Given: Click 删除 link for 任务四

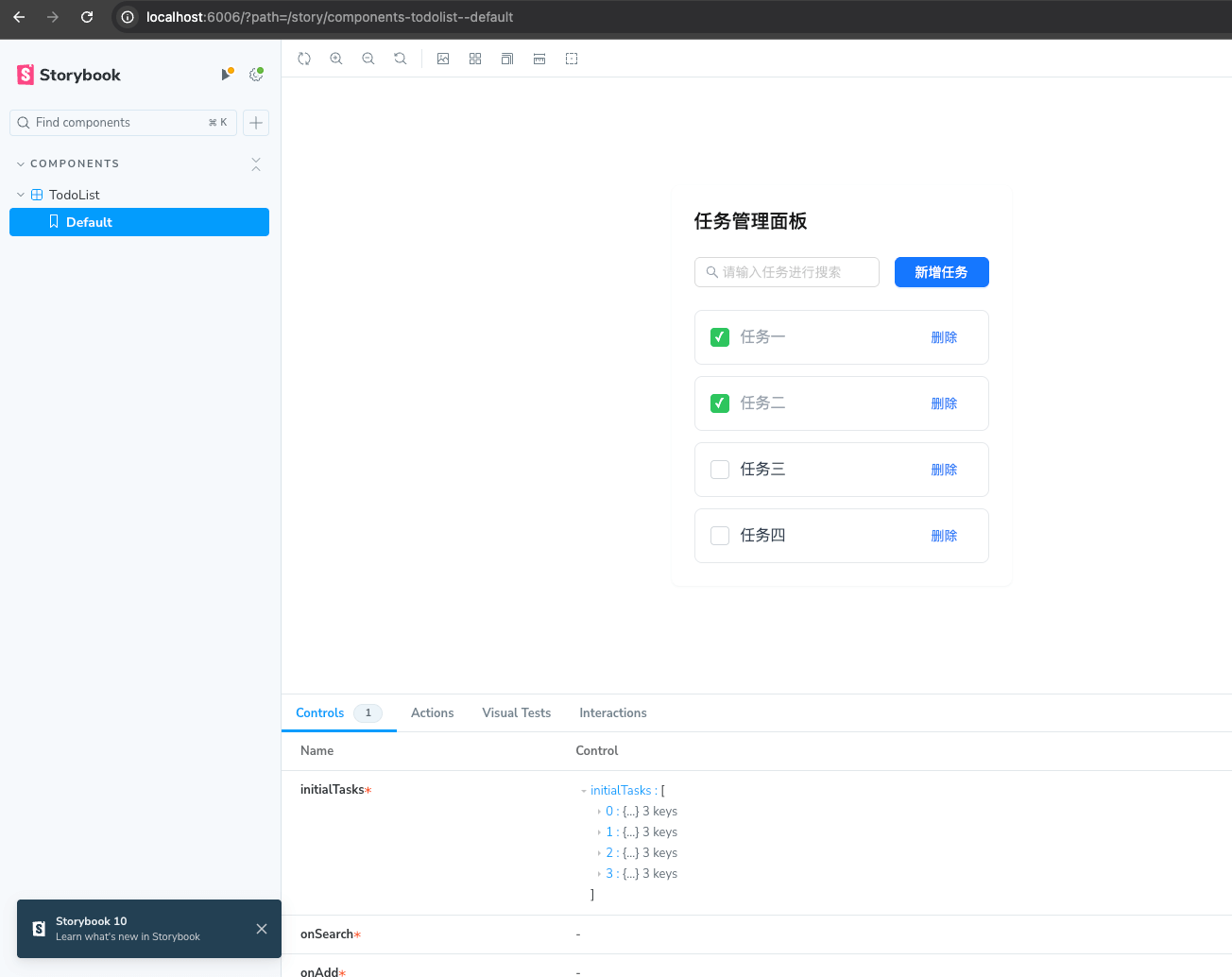Looking at the screenshot, I should click(x=944, y=536).
